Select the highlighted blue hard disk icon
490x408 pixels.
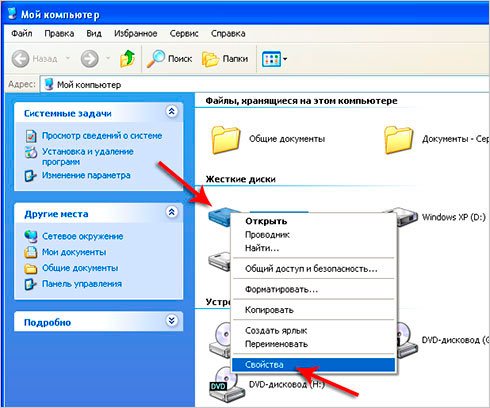220,216
